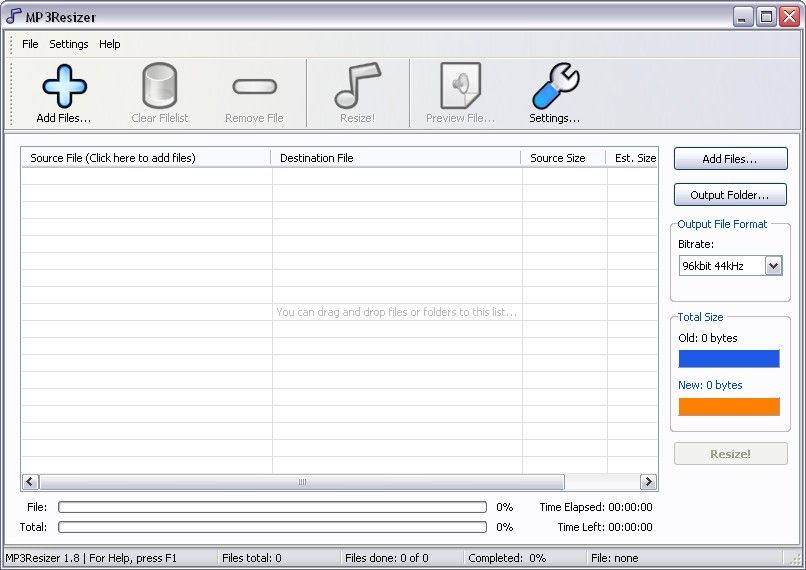Viewport: 806px width, 570px height.
Task: Click 'MP3Resizer 1.8 | For Help, press F1' status text
Action: (x=91, y=558)
